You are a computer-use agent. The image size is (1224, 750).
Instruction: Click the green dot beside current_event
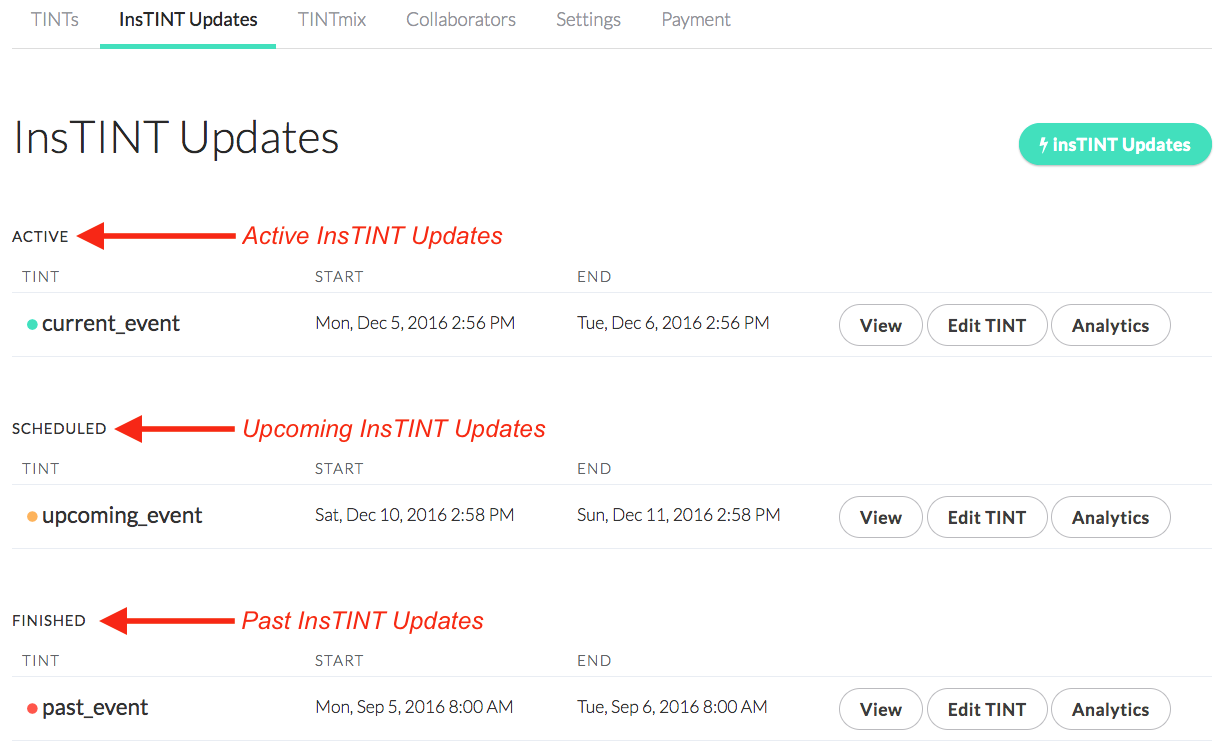point(32,325)
